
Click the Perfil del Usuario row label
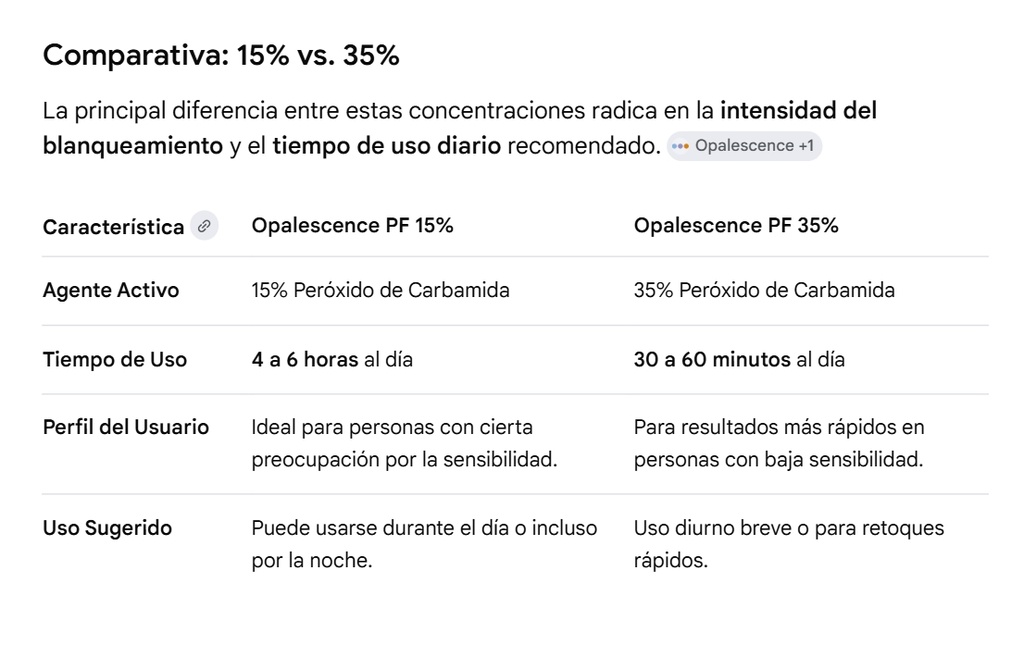pyautogui.click(x=126, y=427)
